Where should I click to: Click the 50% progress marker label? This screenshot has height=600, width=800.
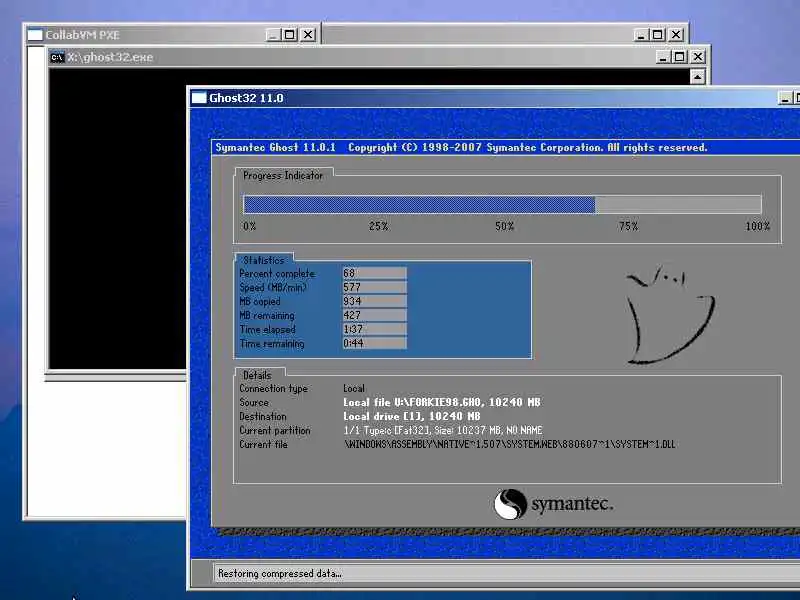504,226
